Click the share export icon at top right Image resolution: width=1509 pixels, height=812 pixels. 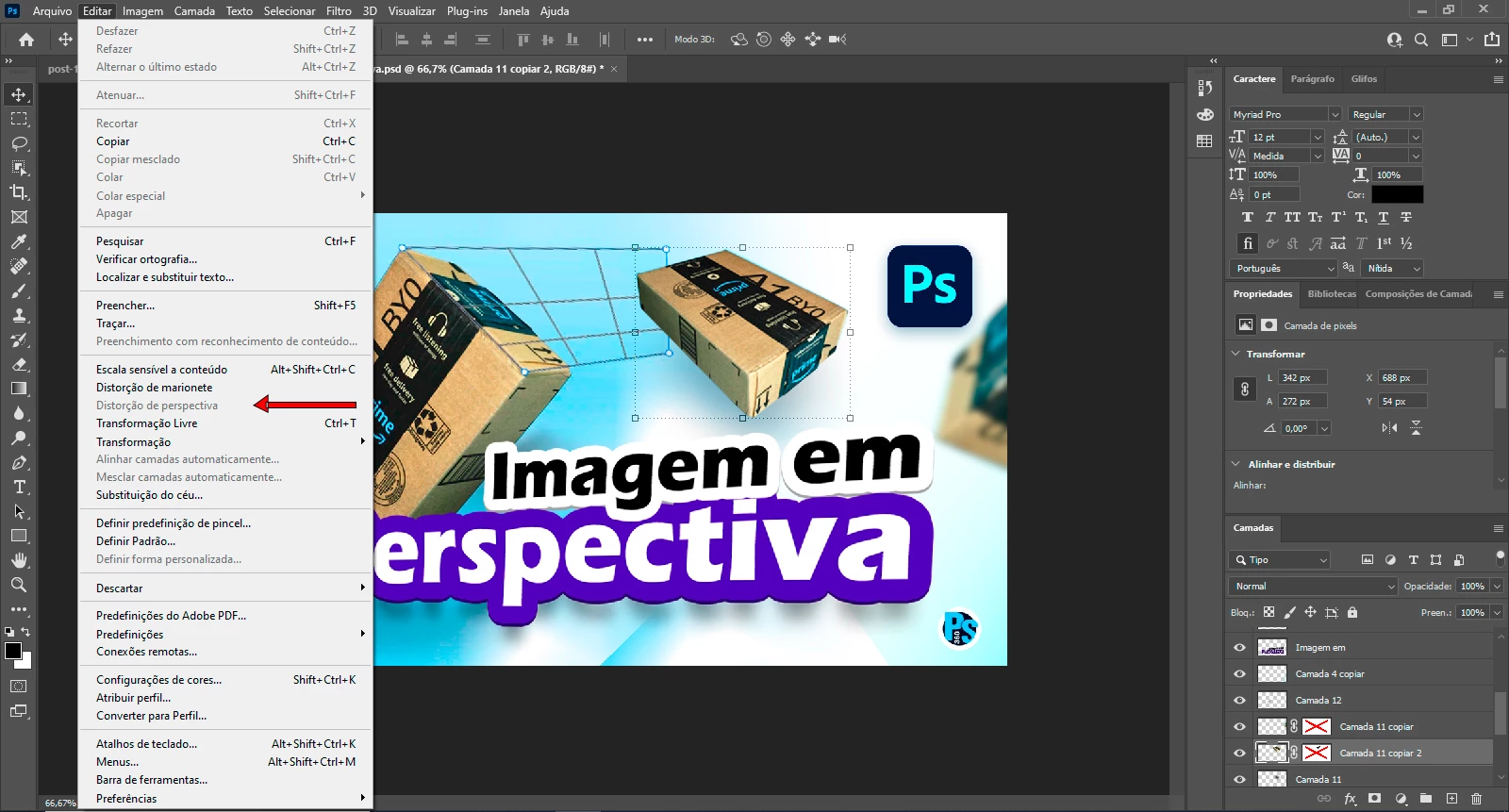point(1491,40)
